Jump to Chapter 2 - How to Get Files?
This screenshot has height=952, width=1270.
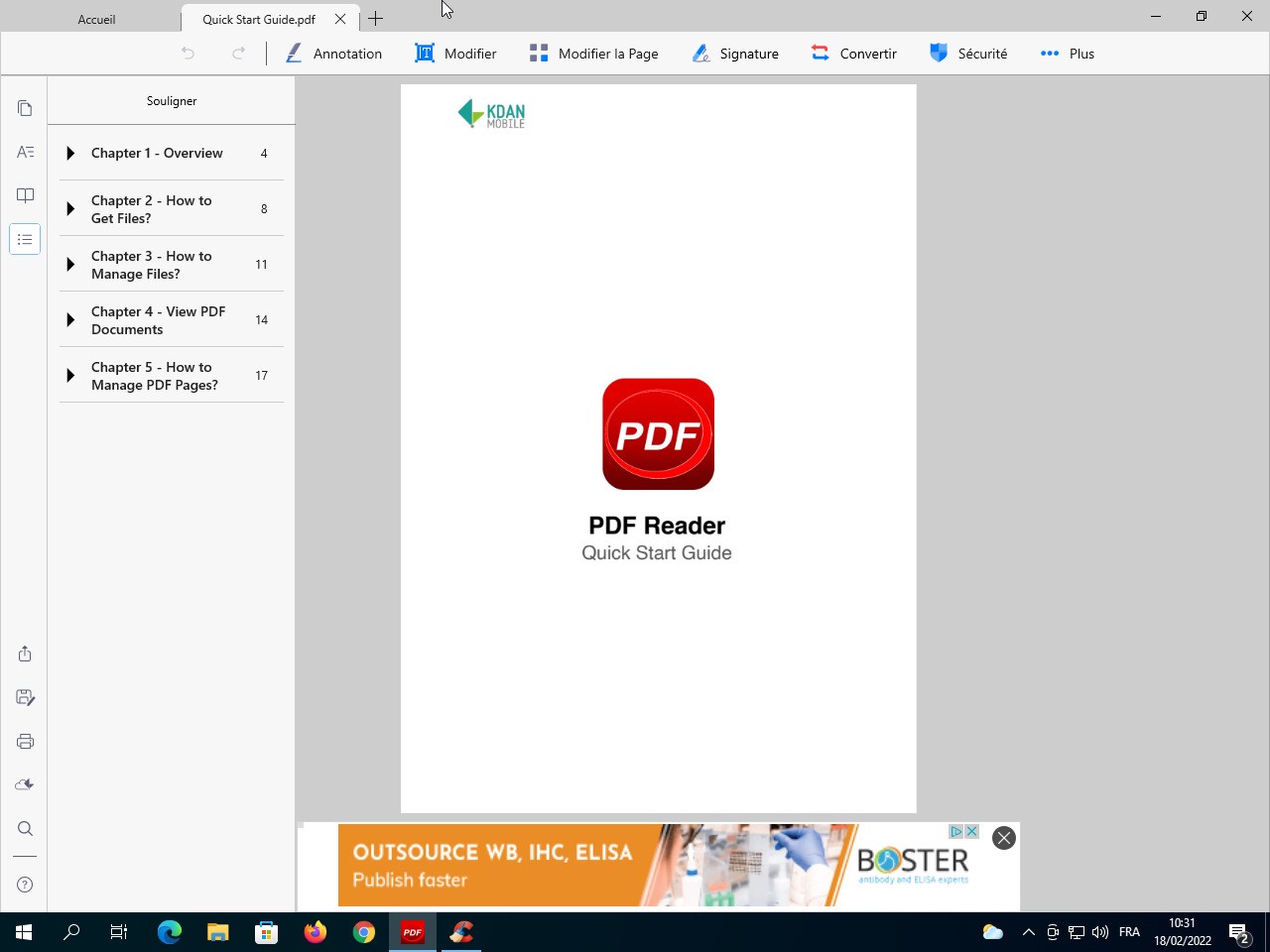coord(151,209)
